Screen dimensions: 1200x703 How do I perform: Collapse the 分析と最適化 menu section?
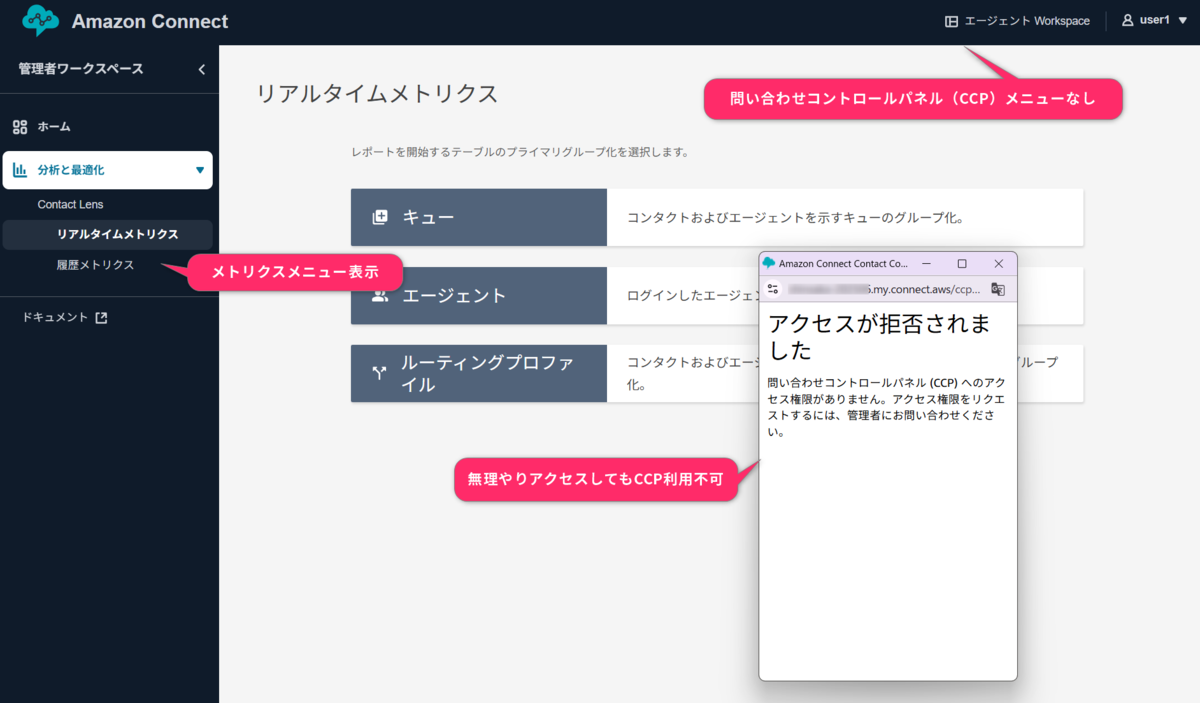coord(108,170)
